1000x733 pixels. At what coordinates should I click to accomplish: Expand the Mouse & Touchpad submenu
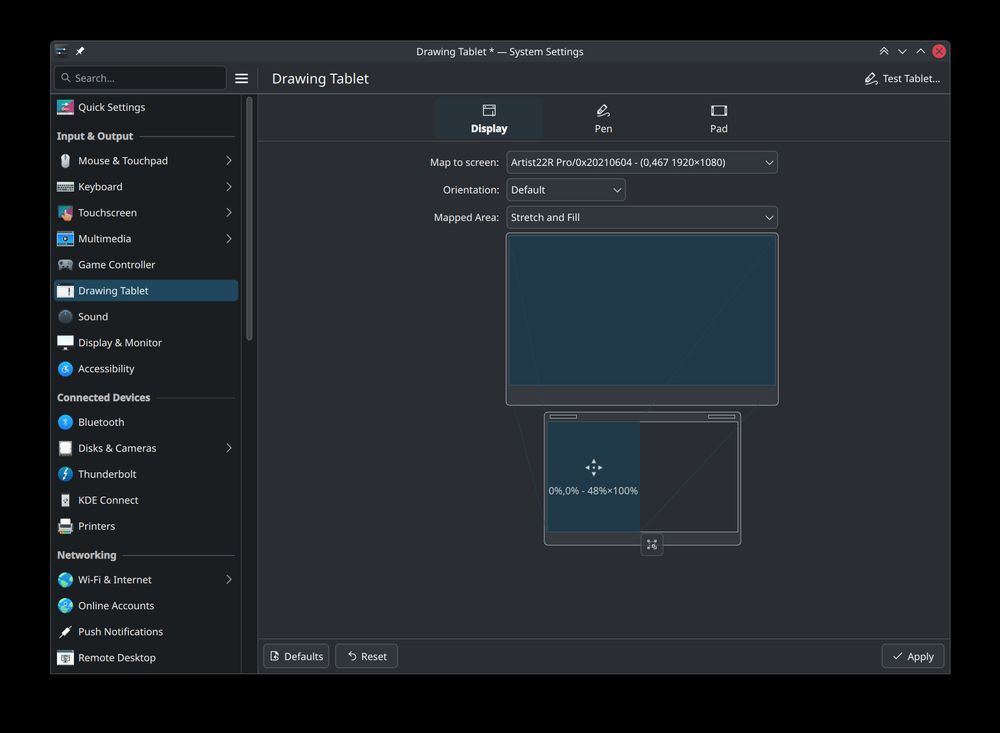click(x=228, y=161)
